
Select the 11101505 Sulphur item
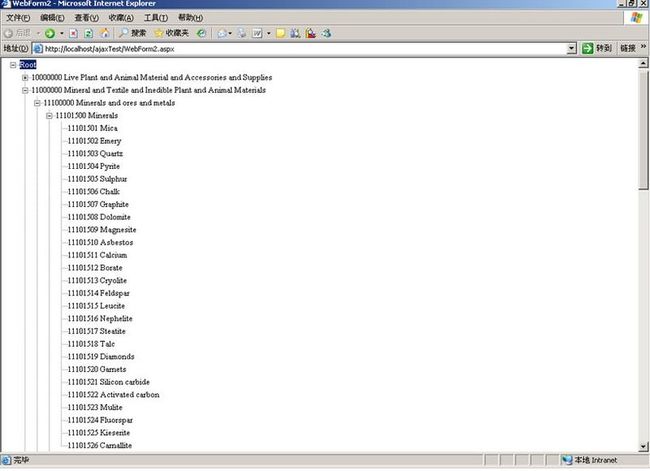[x=97, y=179]
